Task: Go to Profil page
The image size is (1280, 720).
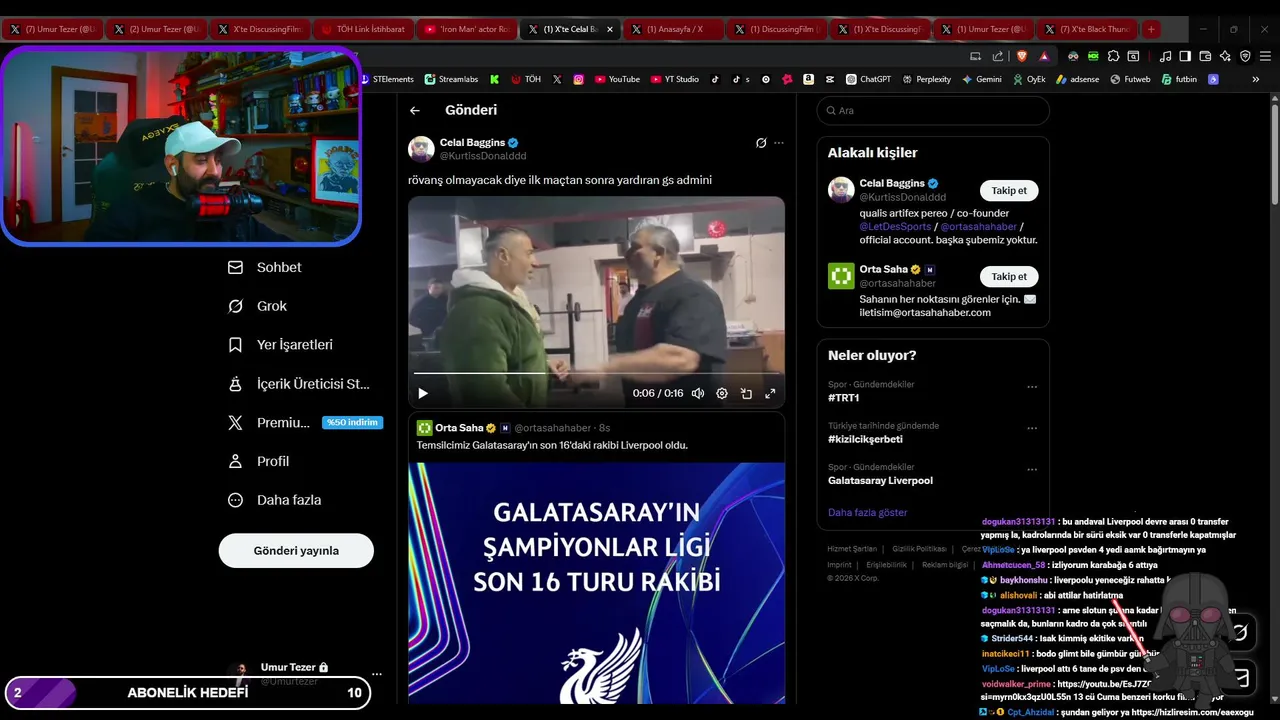Action: [x=258, y=461]
